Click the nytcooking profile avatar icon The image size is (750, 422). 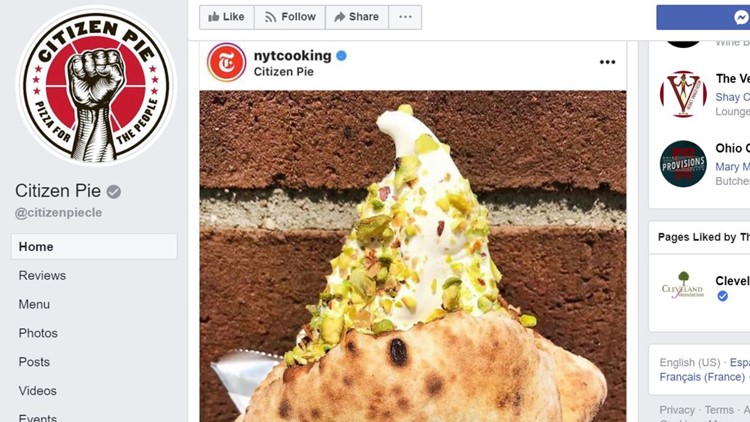coord(227,62)
